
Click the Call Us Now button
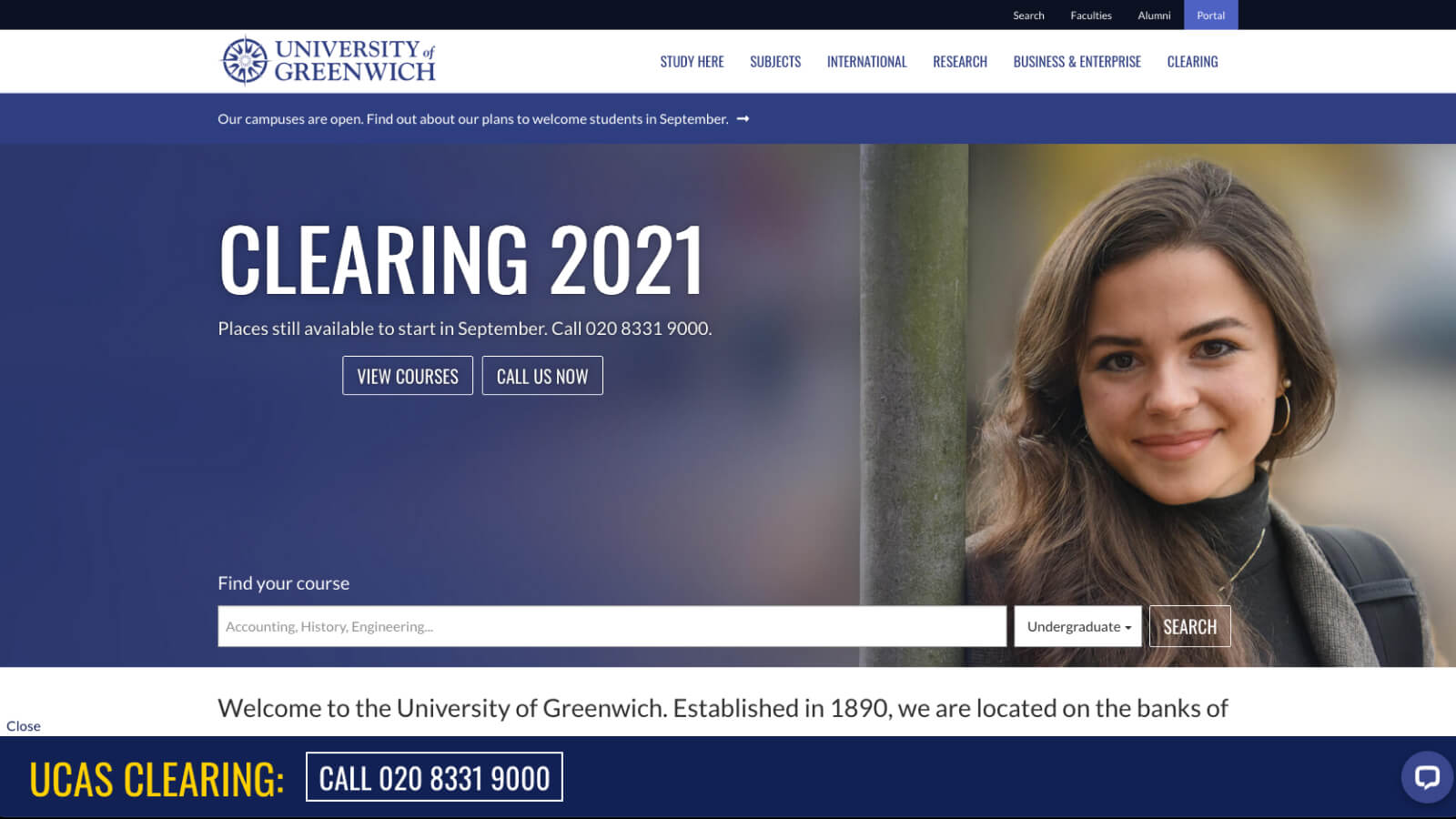542,376
